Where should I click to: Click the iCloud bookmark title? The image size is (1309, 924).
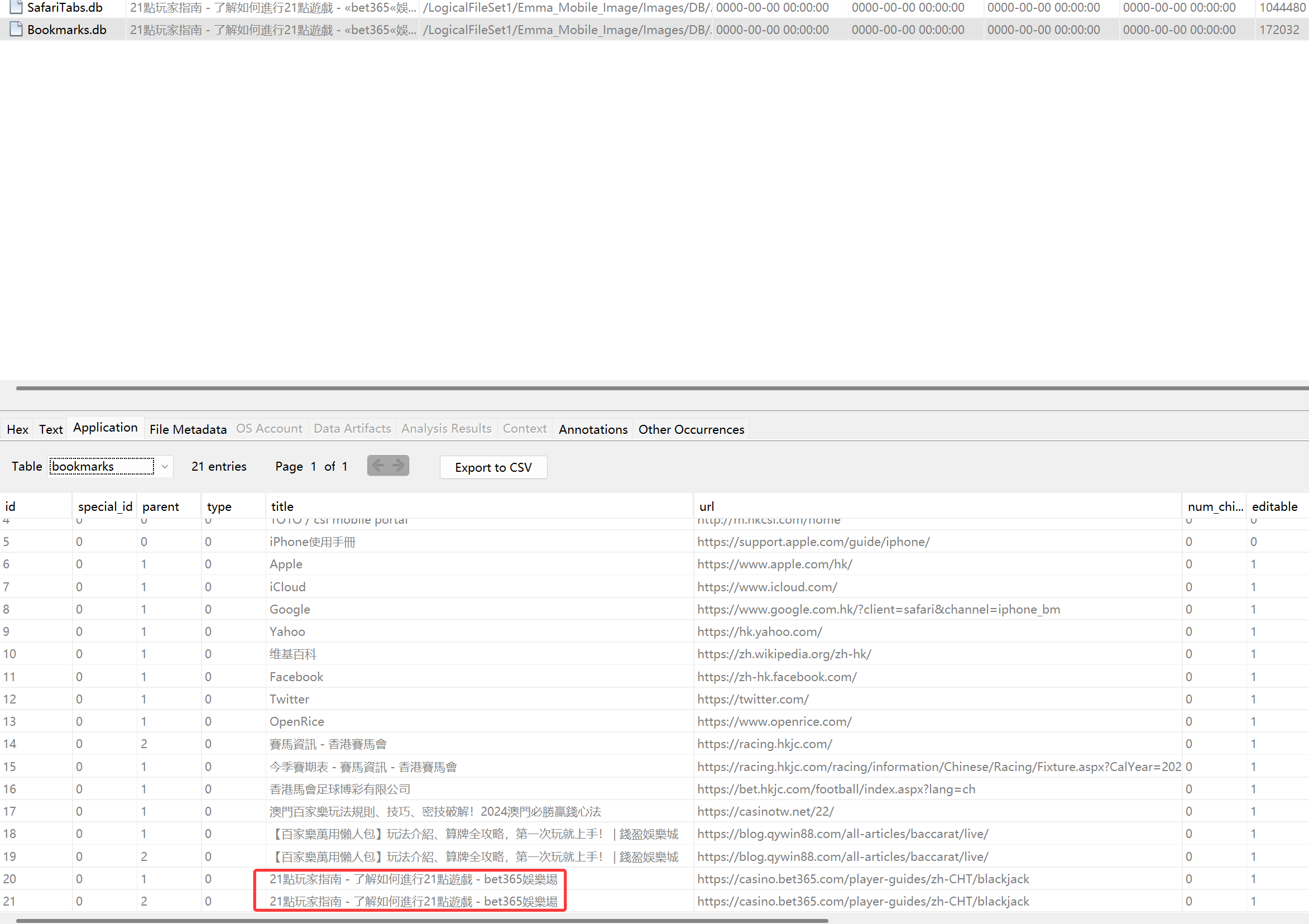tap(287, 587)
